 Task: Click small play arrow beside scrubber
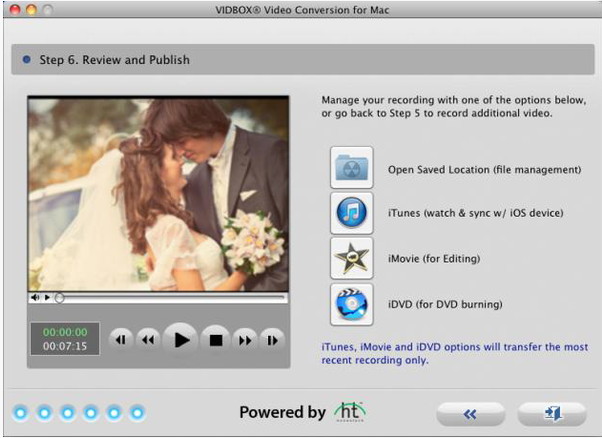47,298
